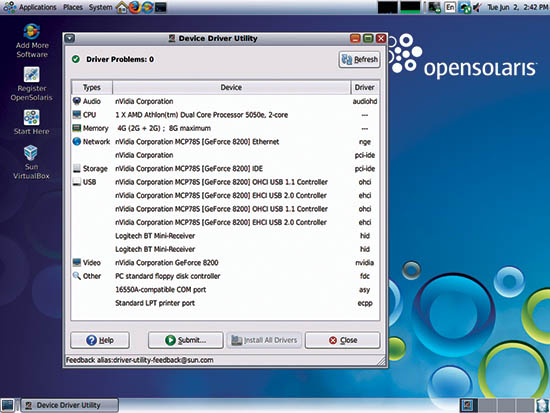Open the Add More Software desktop icon

[32, 40]
